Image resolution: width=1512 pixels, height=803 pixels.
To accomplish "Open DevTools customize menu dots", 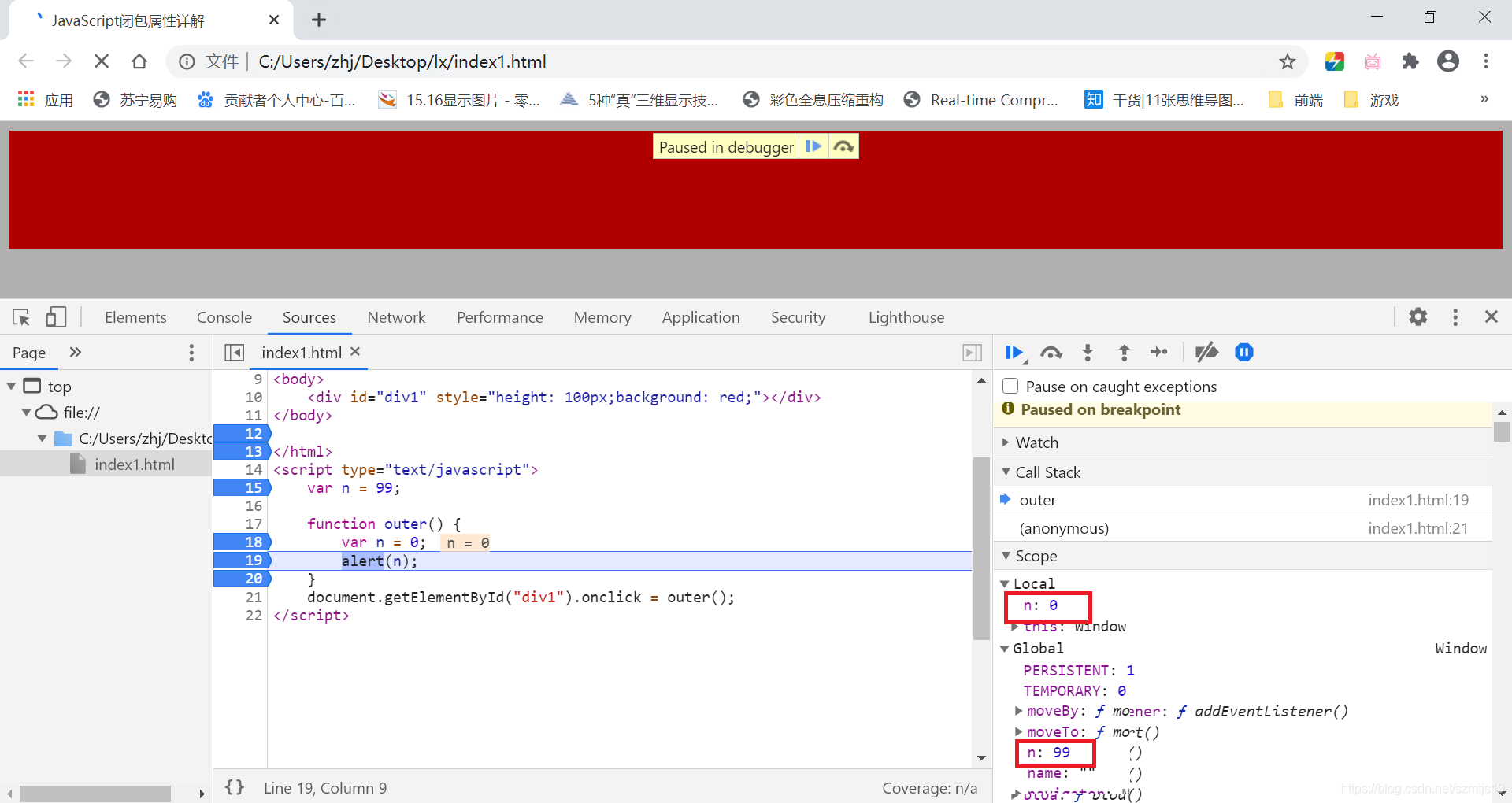I will click(1455, 316).
